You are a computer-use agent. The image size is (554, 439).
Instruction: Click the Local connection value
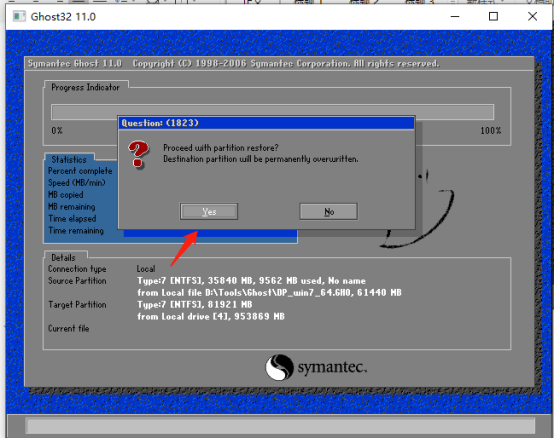tap(146, 269)
